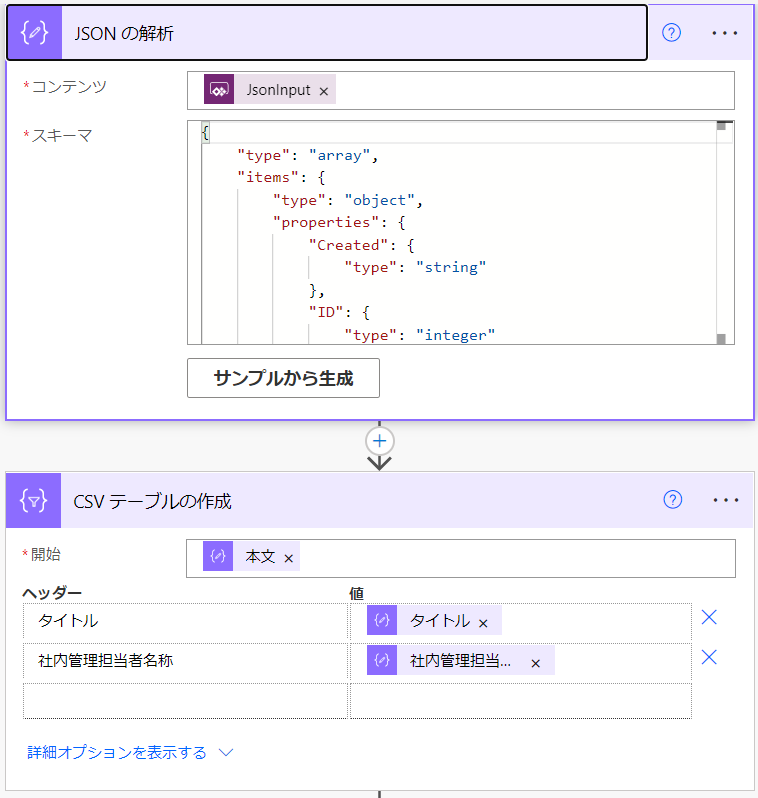
Task: Delete the タイトル column row
Action: point(709,617)
